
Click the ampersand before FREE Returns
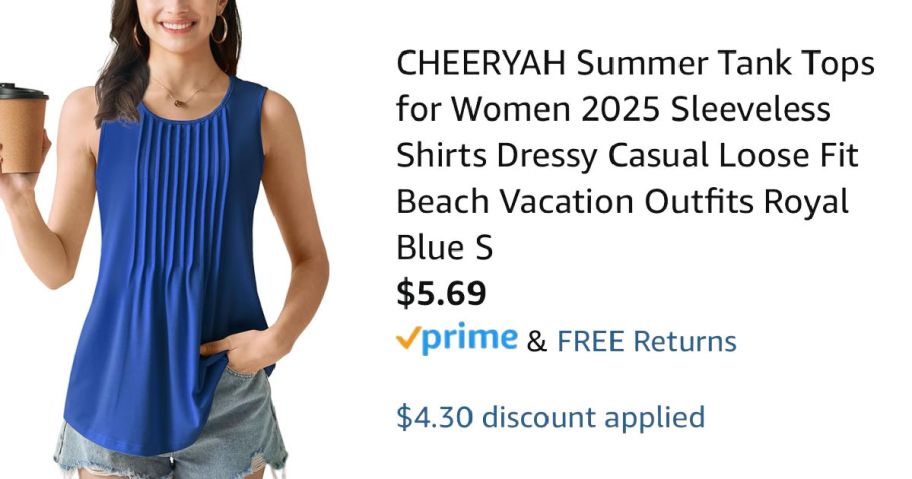pyautogui.click(x=536, y=342)
